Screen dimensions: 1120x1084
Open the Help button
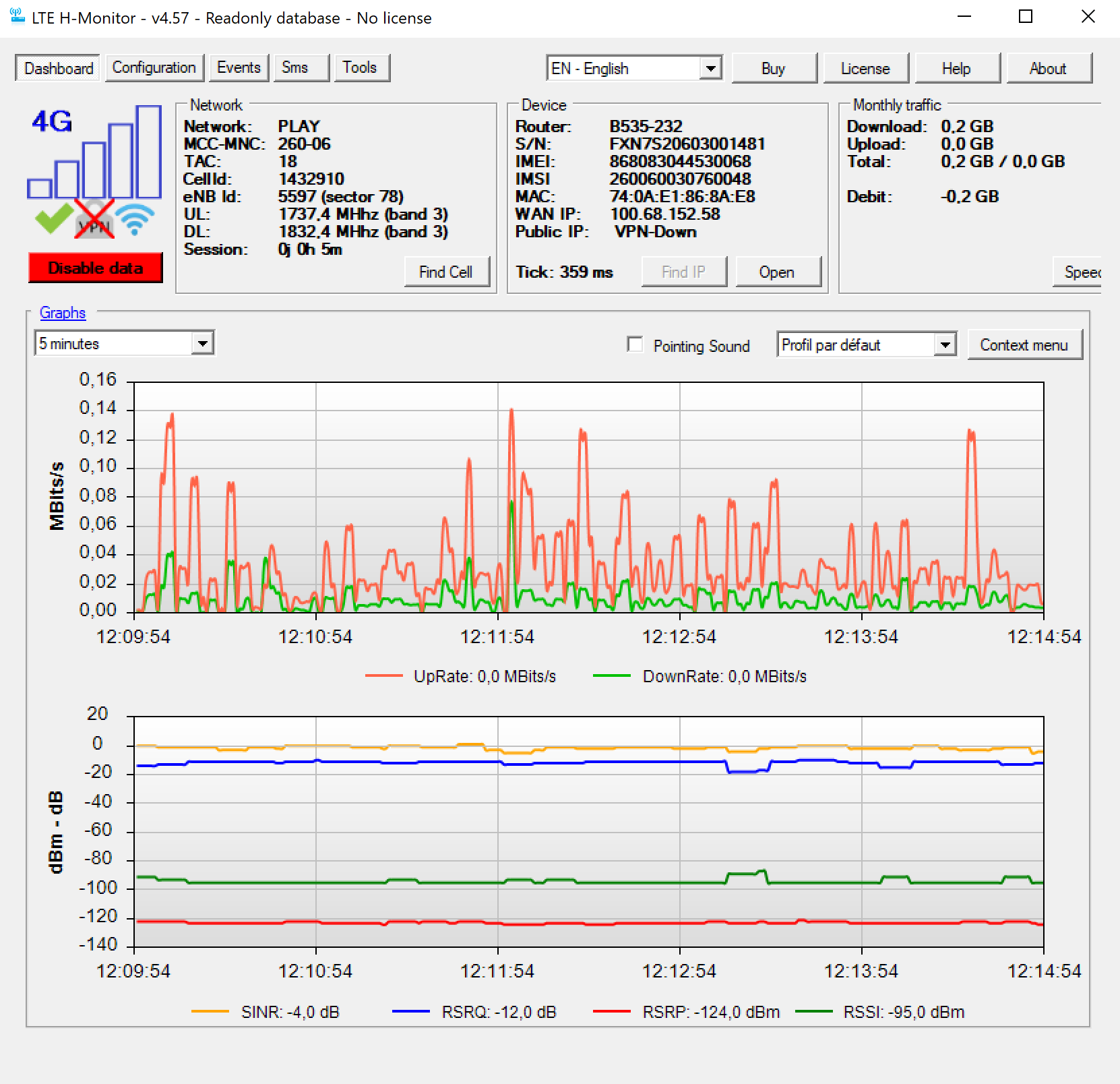click(957, 68)
